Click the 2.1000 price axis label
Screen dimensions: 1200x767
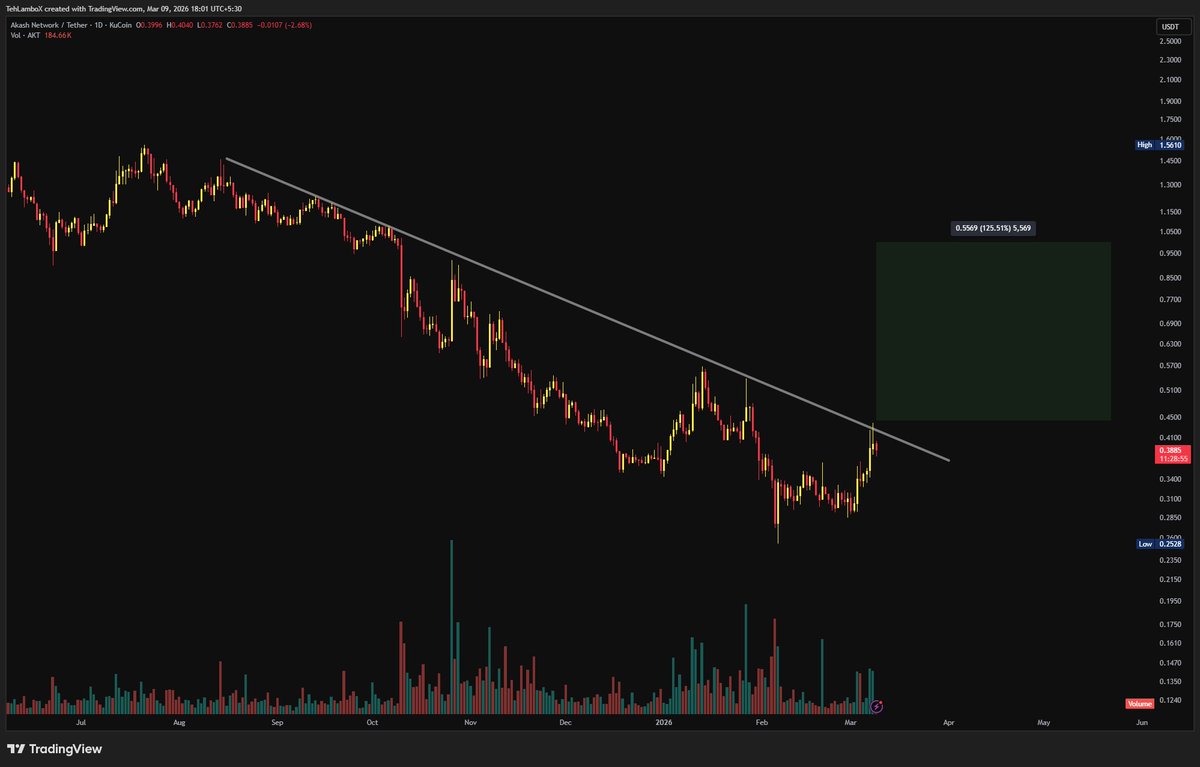tap(1168, 80)
